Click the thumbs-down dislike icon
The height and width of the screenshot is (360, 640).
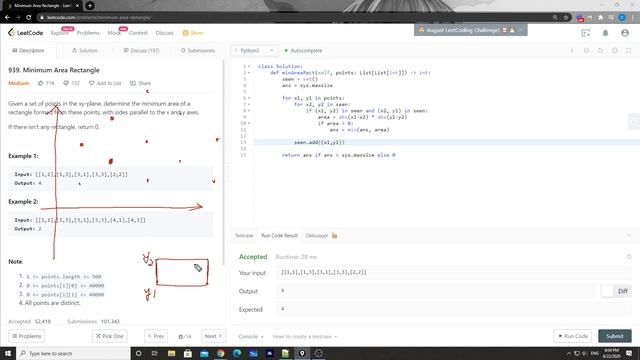(x=66, y=83)
